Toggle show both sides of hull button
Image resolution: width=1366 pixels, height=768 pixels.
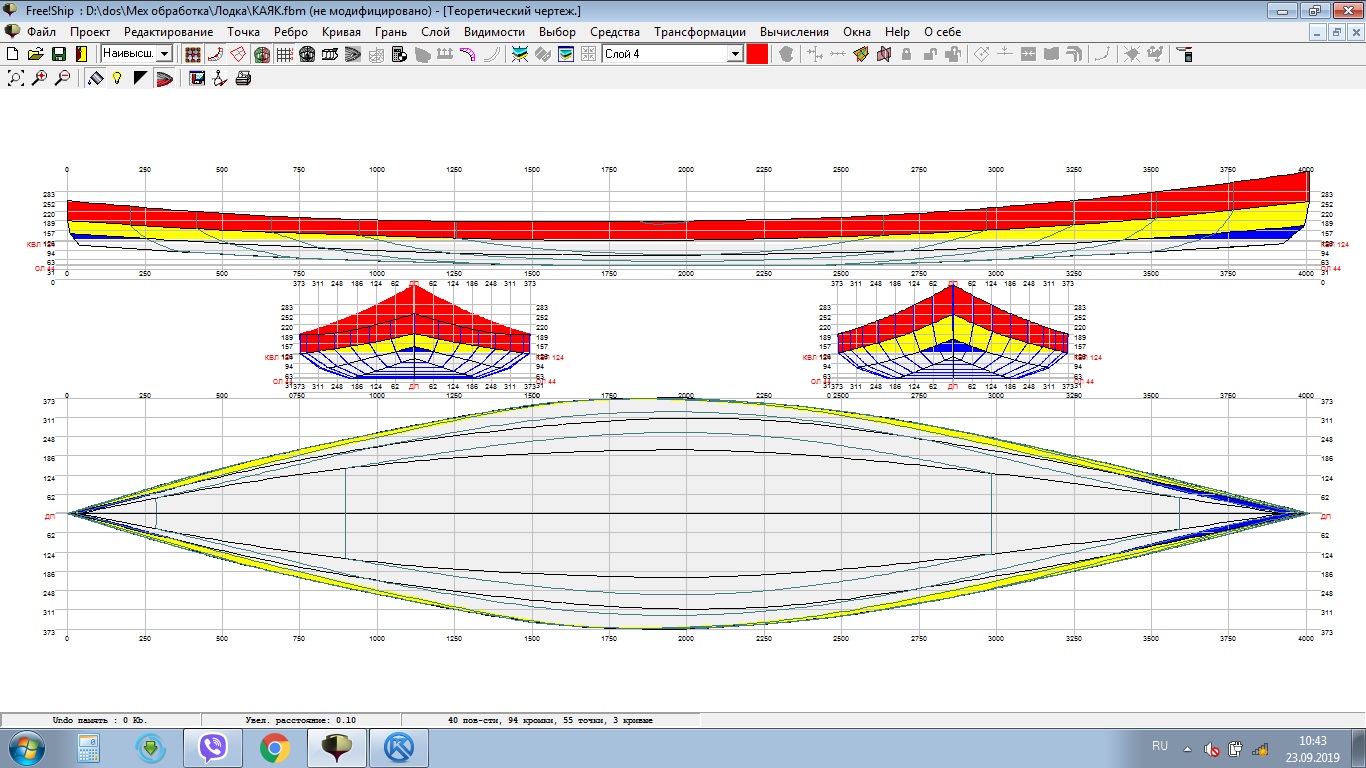click(262, 54)
